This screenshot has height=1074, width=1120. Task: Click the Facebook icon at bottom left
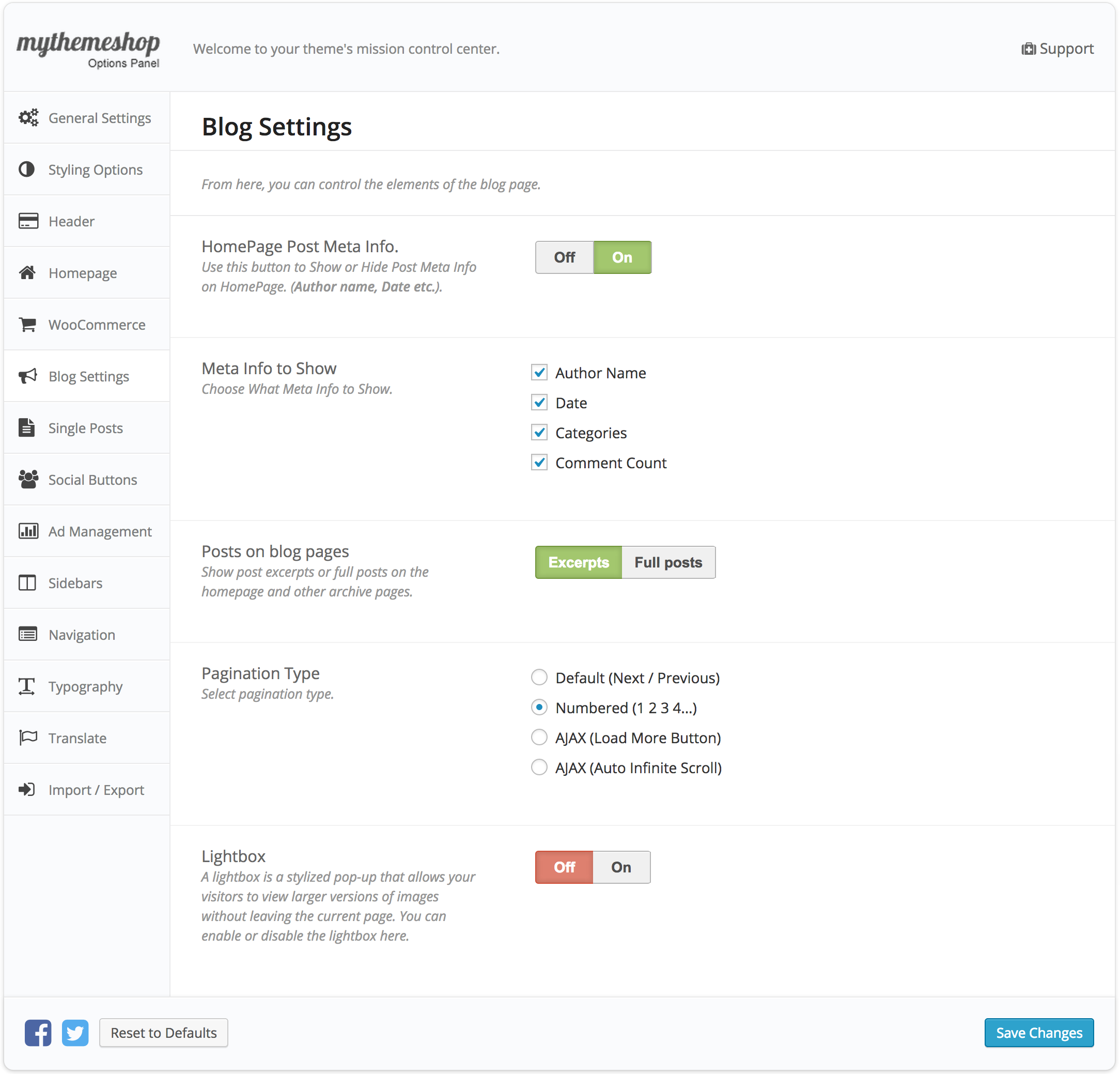38,1033
